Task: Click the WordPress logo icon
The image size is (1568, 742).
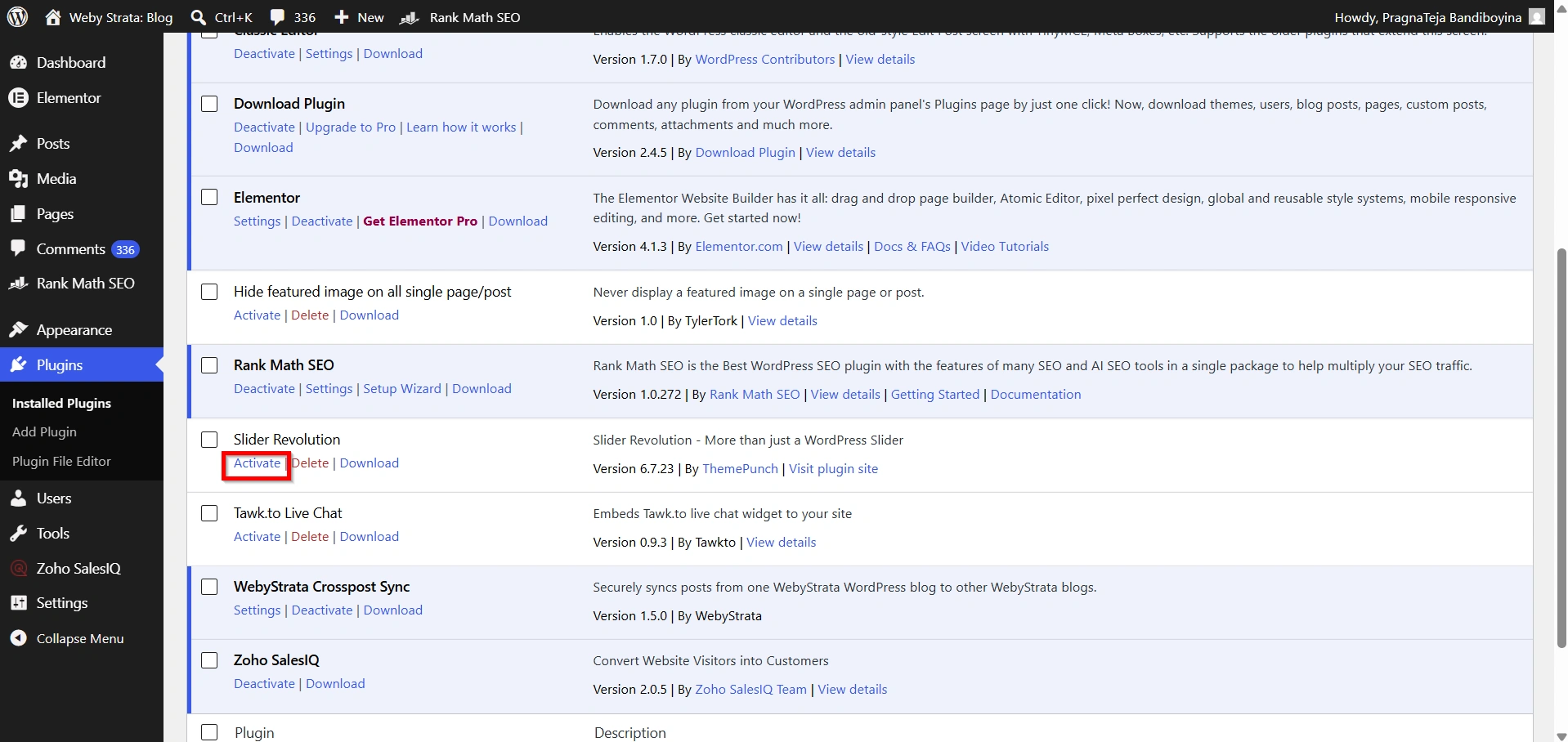Action: tap(18, 17)
